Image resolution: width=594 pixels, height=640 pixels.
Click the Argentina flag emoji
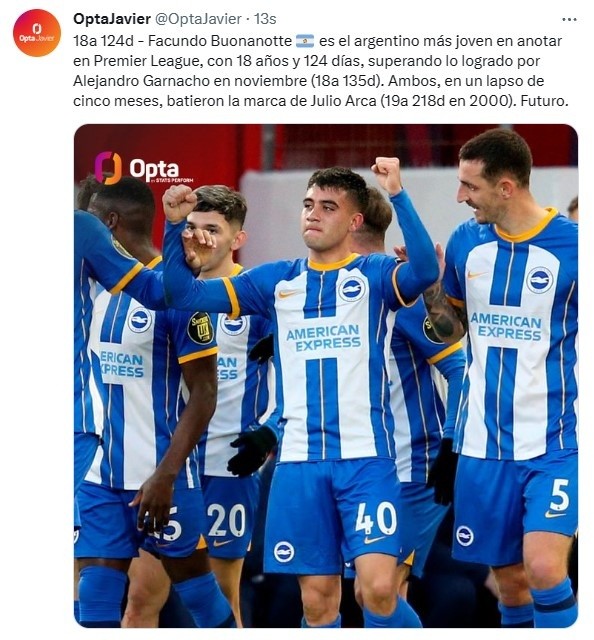[305, 41]
